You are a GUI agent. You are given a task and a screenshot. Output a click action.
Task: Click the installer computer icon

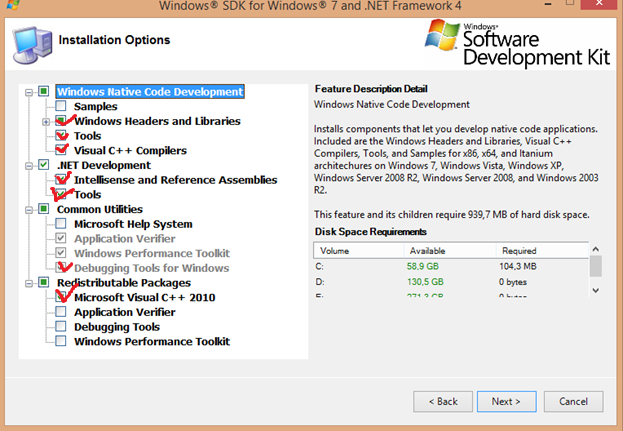(32, 44)
